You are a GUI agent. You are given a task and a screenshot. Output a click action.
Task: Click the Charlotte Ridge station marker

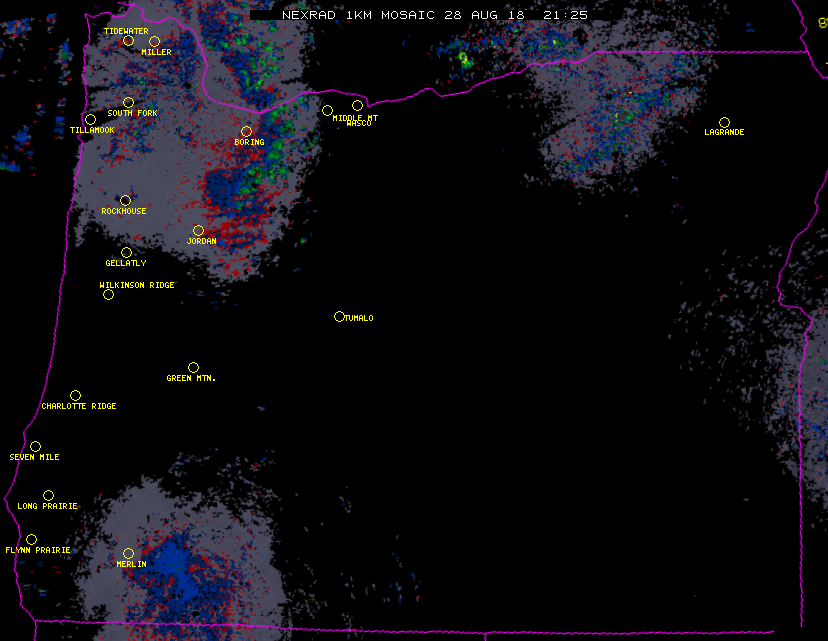pyautogui.click(x=75, y=395)
